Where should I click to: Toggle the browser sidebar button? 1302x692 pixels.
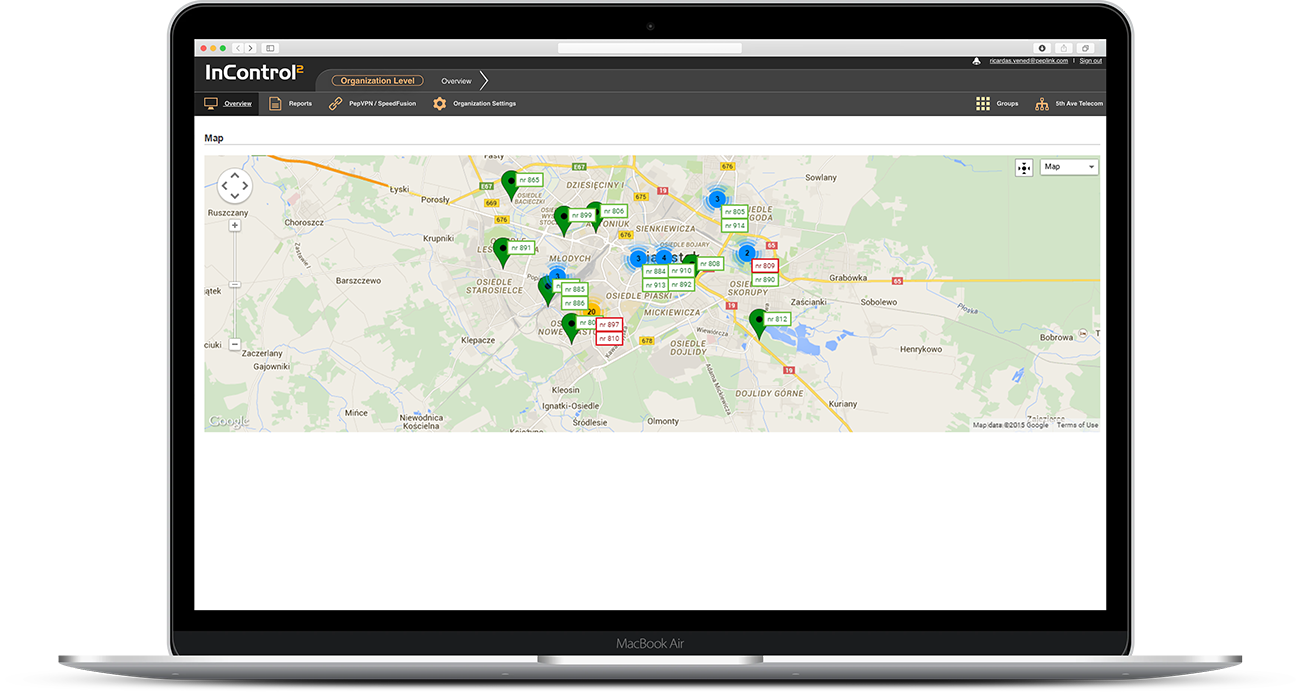pyautogui.click(x=270, y=48)
